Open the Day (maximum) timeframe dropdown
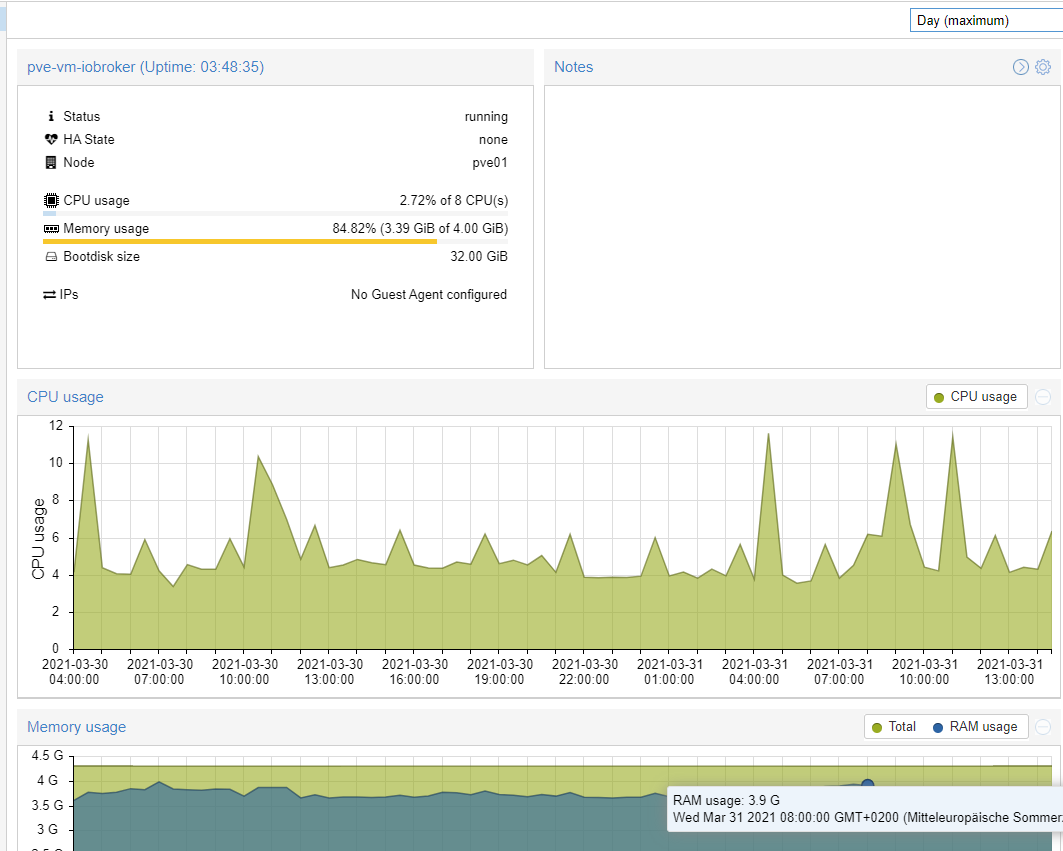This screenshot has width=1063, height=851. pyautogui.click(x=986, y=20)
